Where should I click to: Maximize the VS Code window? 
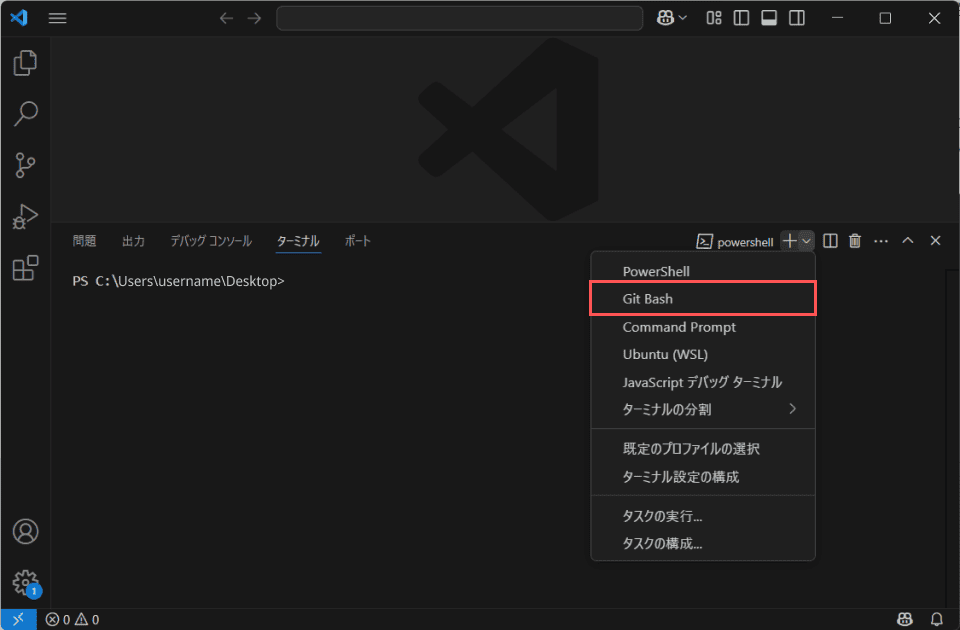pyautogui.click(x=885, y=18)
